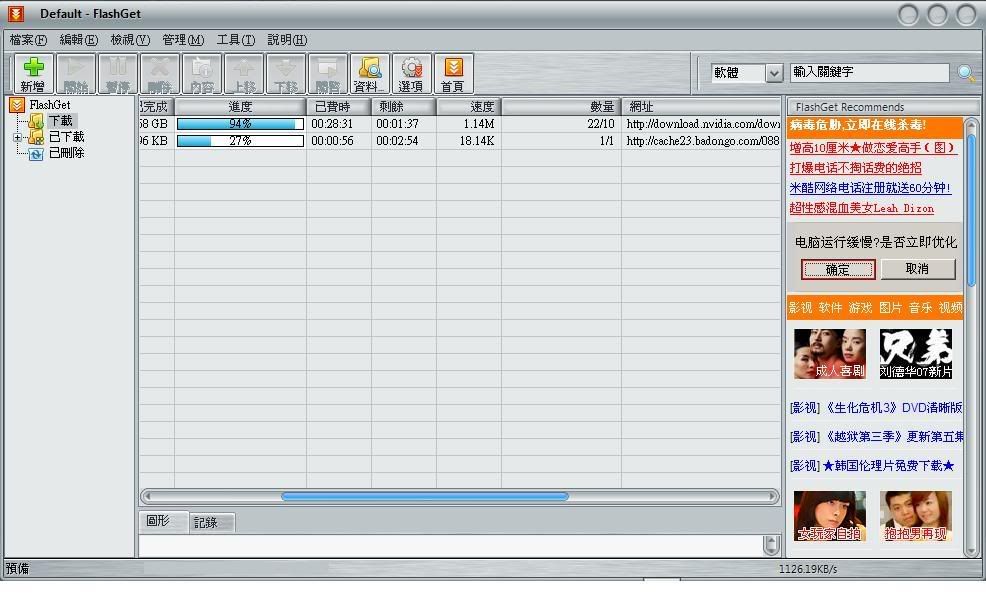The width and height of the screenshot is (986, 600).
Task: Click the 新增 green plus toolbar icon
Action: (33, 74)
